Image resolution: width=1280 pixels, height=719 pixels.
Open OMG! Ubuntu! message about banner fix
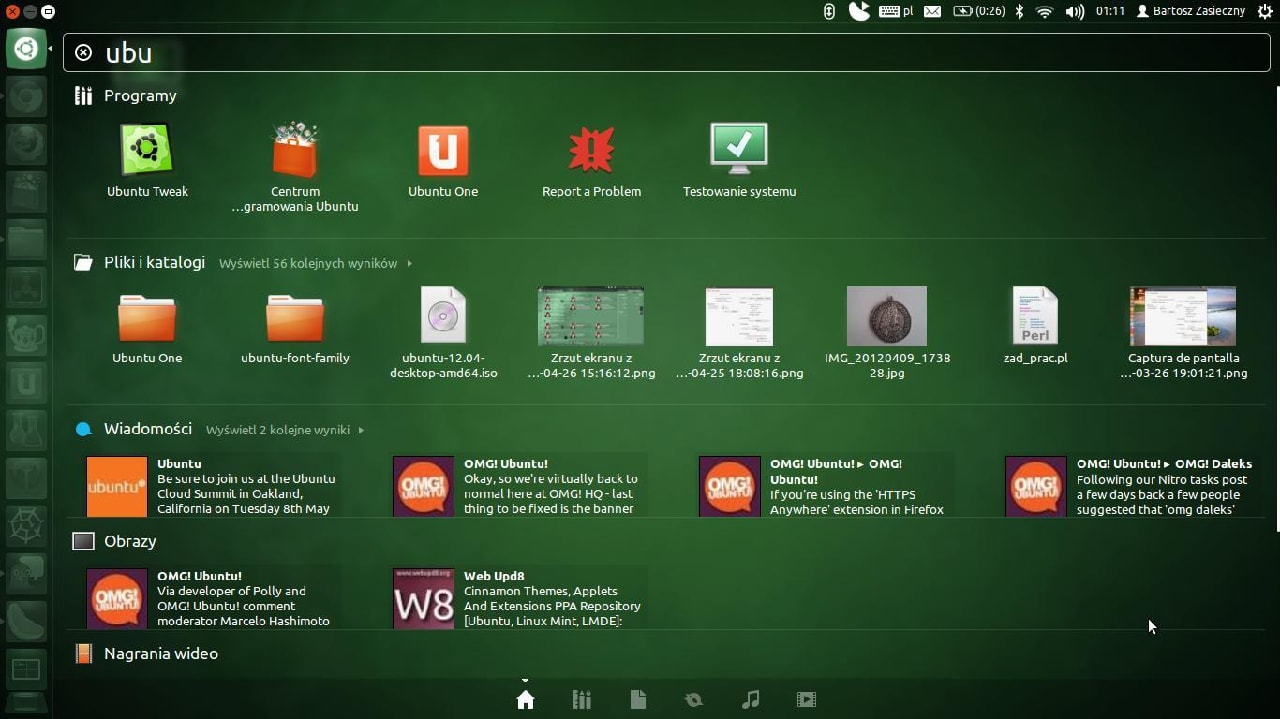click(x=519, y=486)
